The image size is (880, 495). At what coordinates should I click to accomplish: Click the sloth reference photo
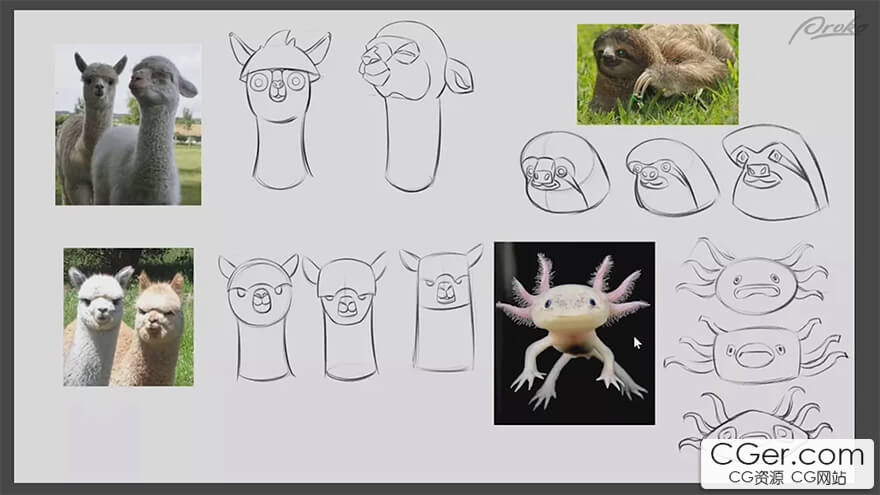click(658, 74)
